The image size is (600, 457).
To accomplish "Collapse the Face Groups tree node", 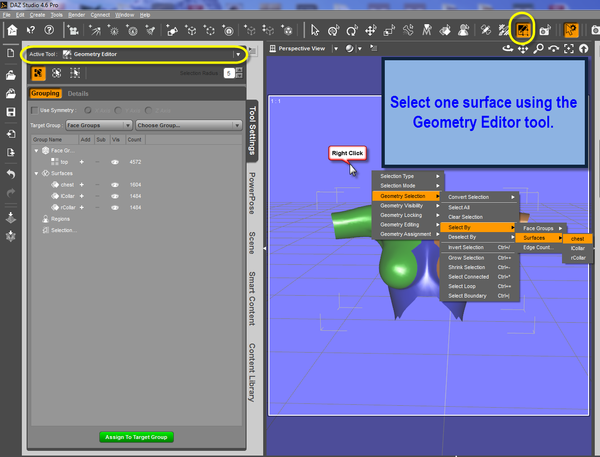I will [x=36, y=151].
